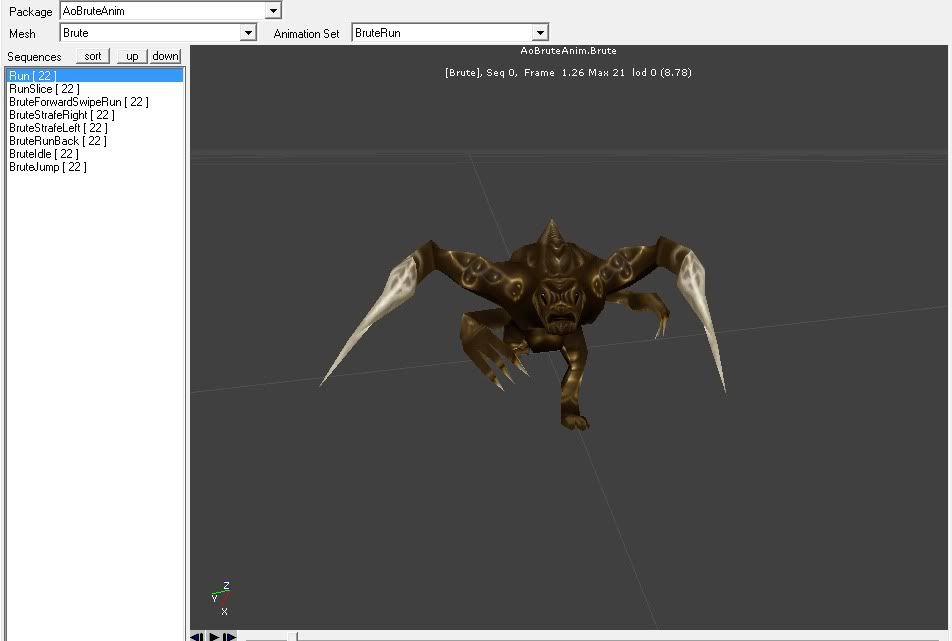Click the XYZ axis gizmo in viewport
Image resolution: width=952 pixels, height=641 pixels.
click(x=222, y=598)
